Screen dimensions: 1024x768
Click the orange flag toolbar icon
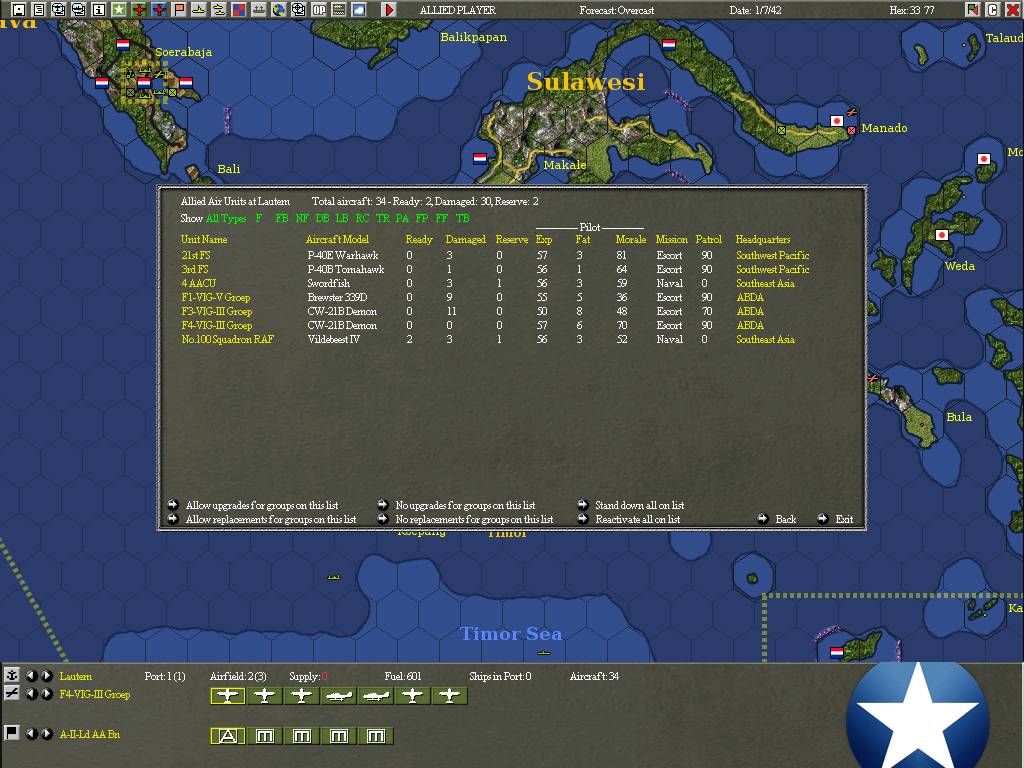coord(178,10)
